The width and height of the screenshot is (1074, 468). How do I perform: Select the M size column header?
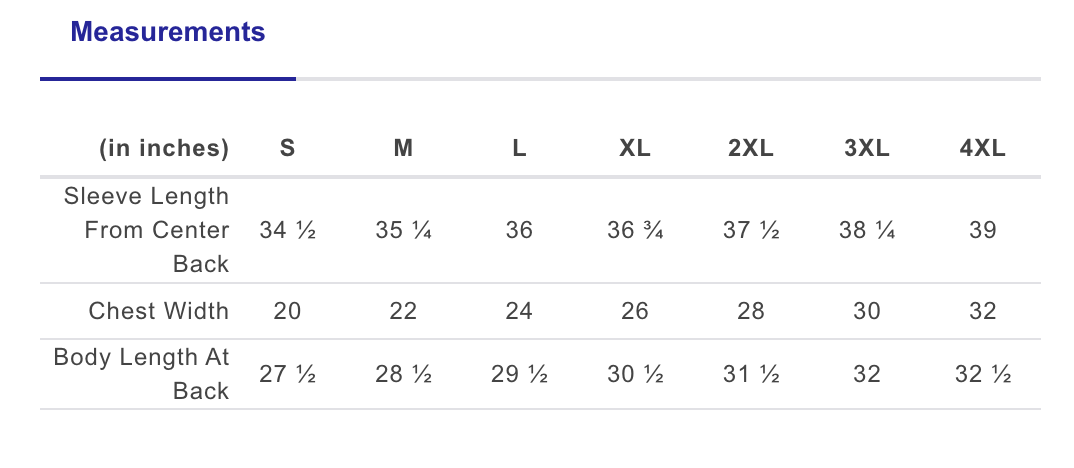click(403, 149)
